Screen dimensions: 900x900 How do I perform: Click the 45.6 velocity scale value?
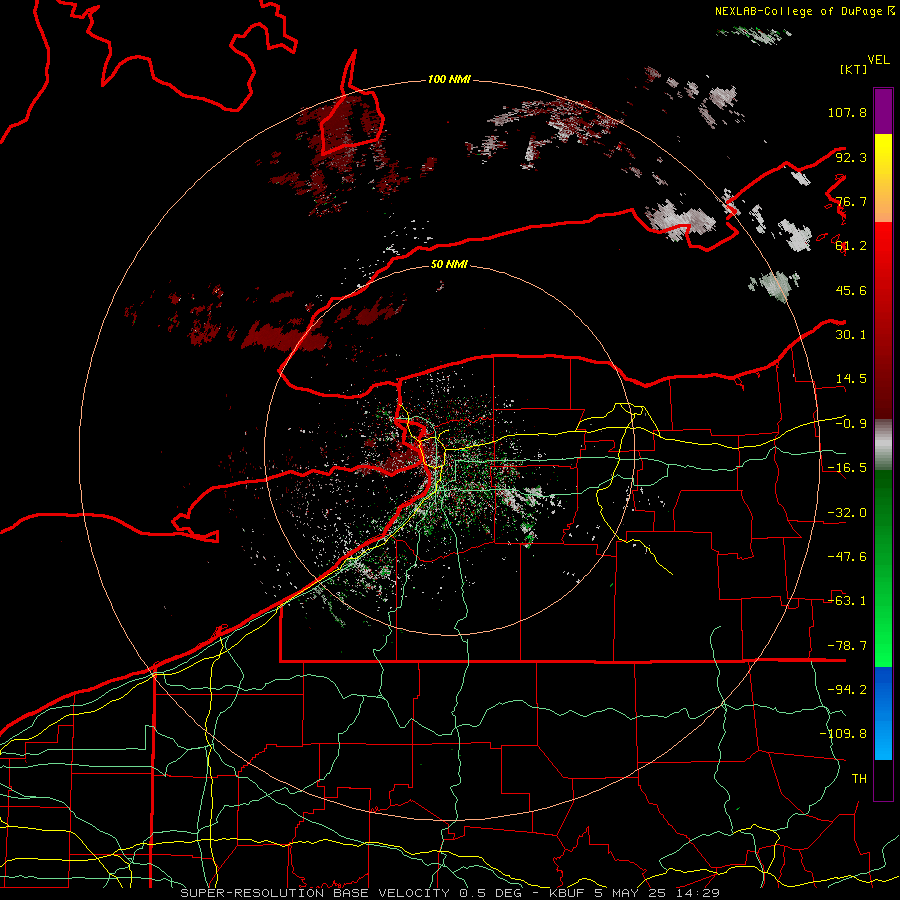tap(851, 290)
